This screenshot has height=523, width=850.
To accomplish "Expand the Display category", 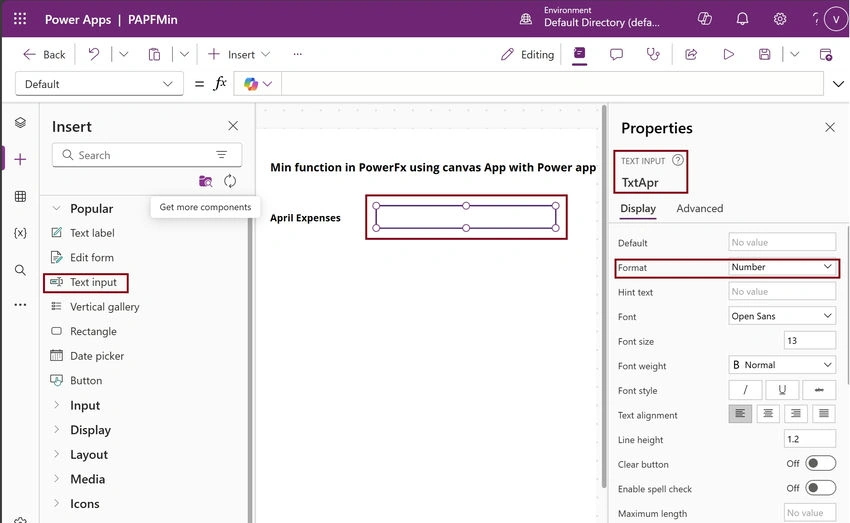I will click(56, 430).
